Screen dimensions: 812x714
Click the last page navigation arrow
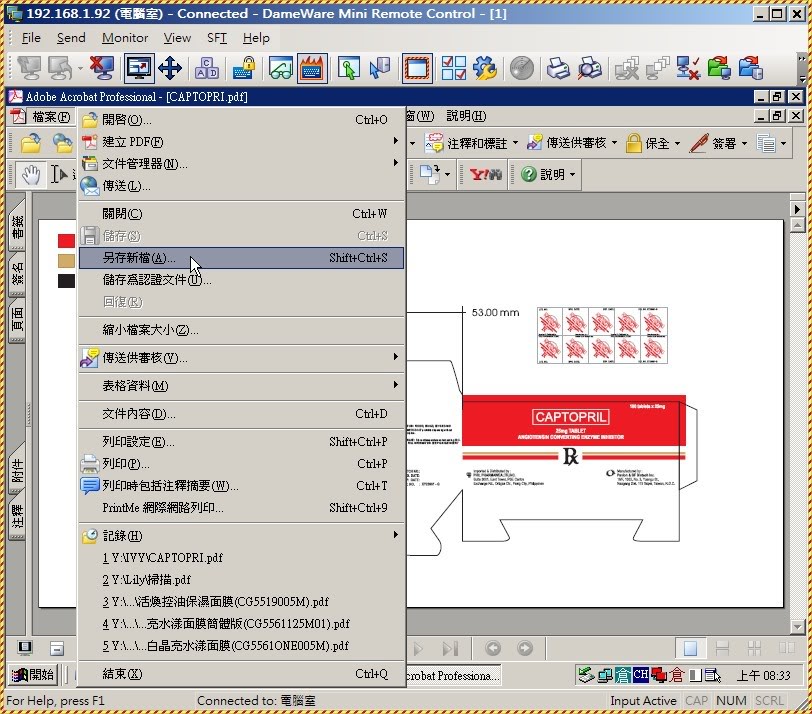[x=450, y=648]
